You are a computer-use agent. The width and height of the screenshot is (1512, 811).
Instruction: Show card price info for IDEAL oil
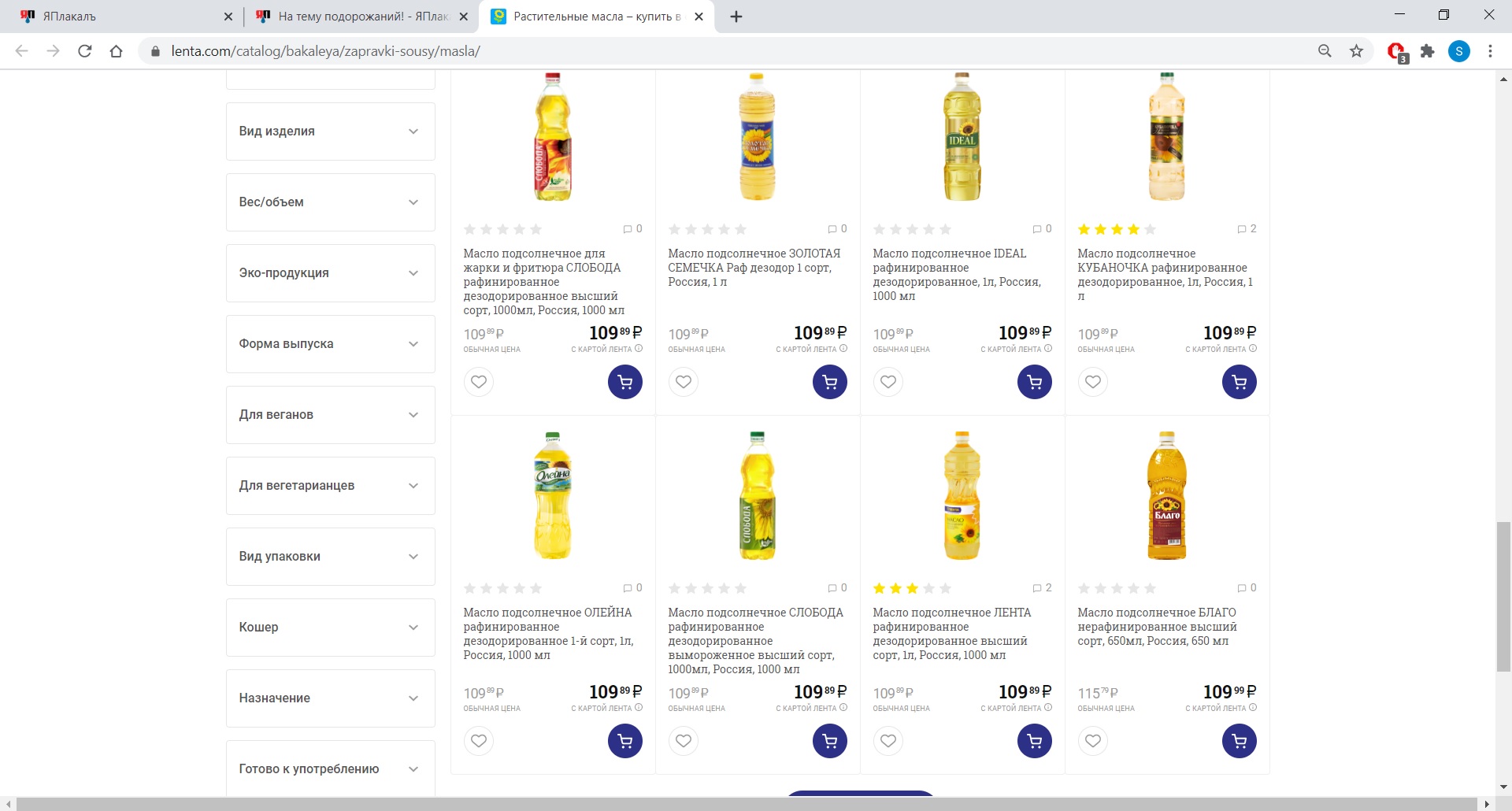click(x=1048, y=348)
